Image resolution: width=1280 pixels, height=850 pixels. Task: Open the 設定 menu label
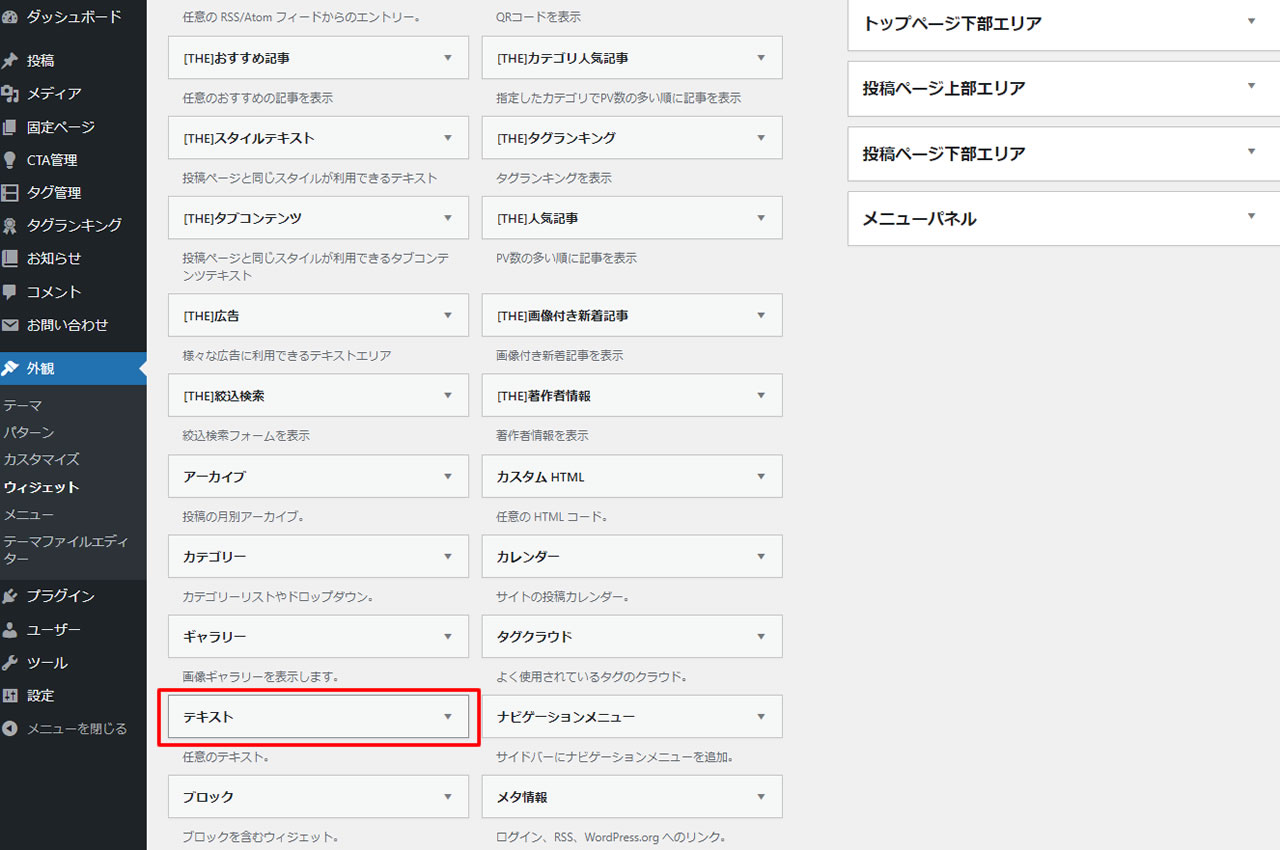41,696
